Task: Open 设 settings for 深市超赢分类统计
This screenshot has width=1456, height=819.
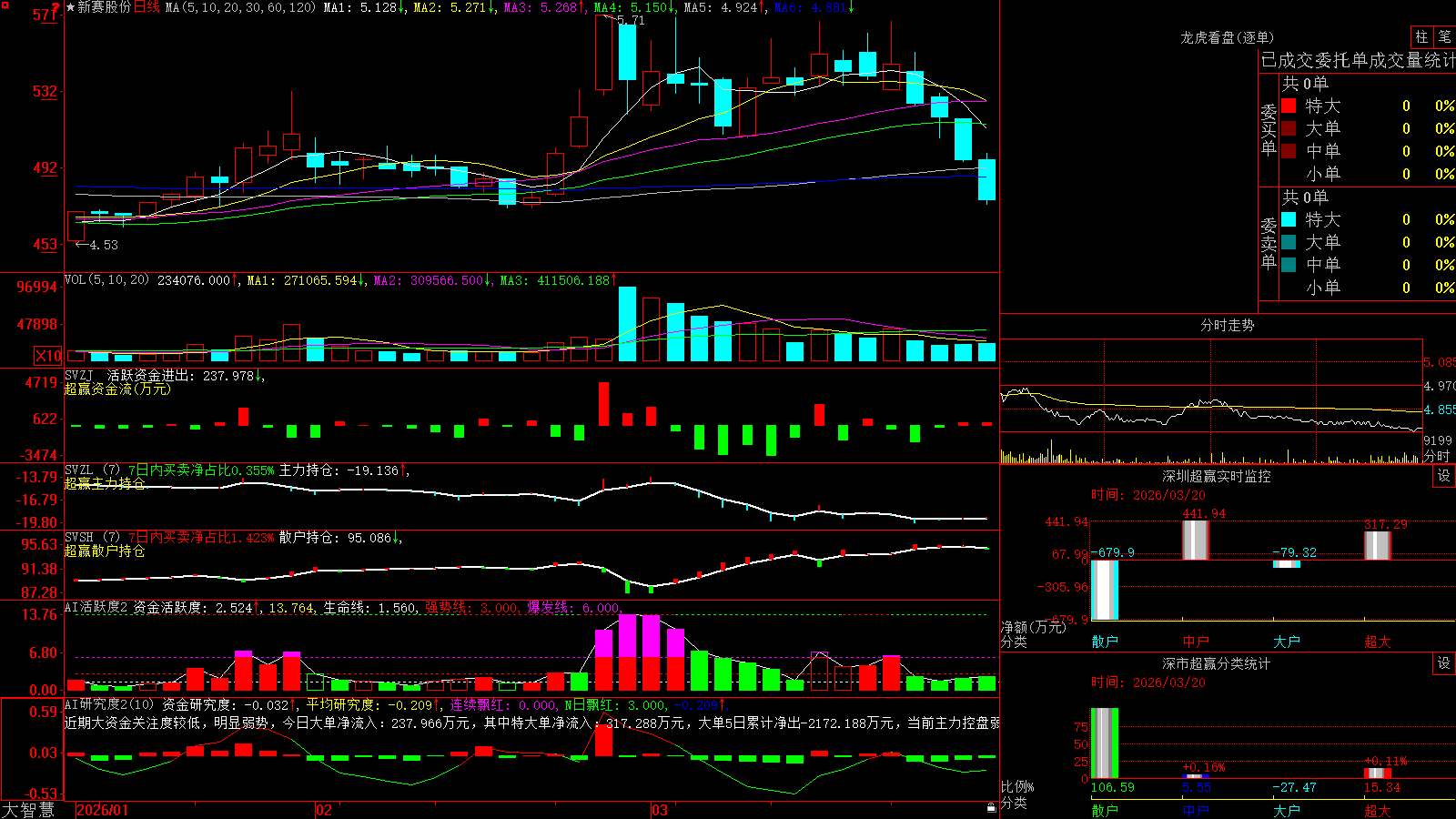Action: click(1444, 663)
